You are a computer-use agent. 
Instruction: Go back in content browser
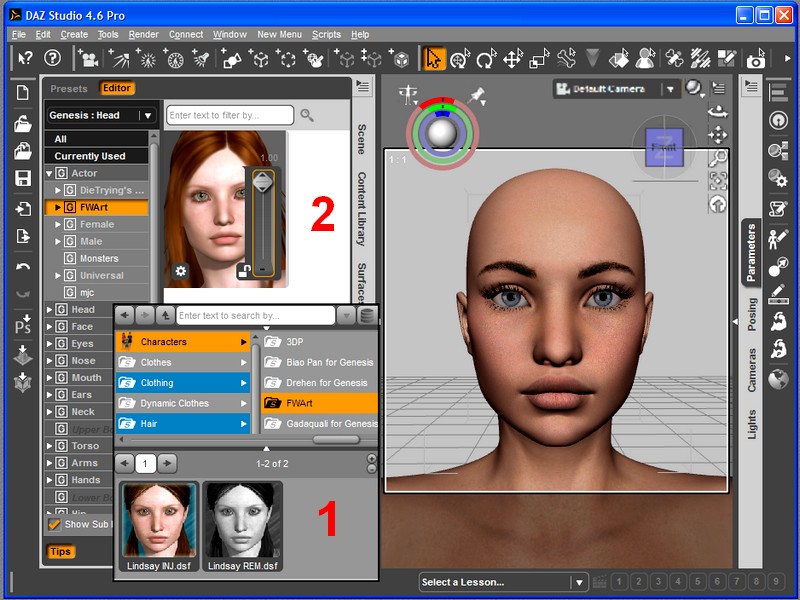click(x=124, y=316)
